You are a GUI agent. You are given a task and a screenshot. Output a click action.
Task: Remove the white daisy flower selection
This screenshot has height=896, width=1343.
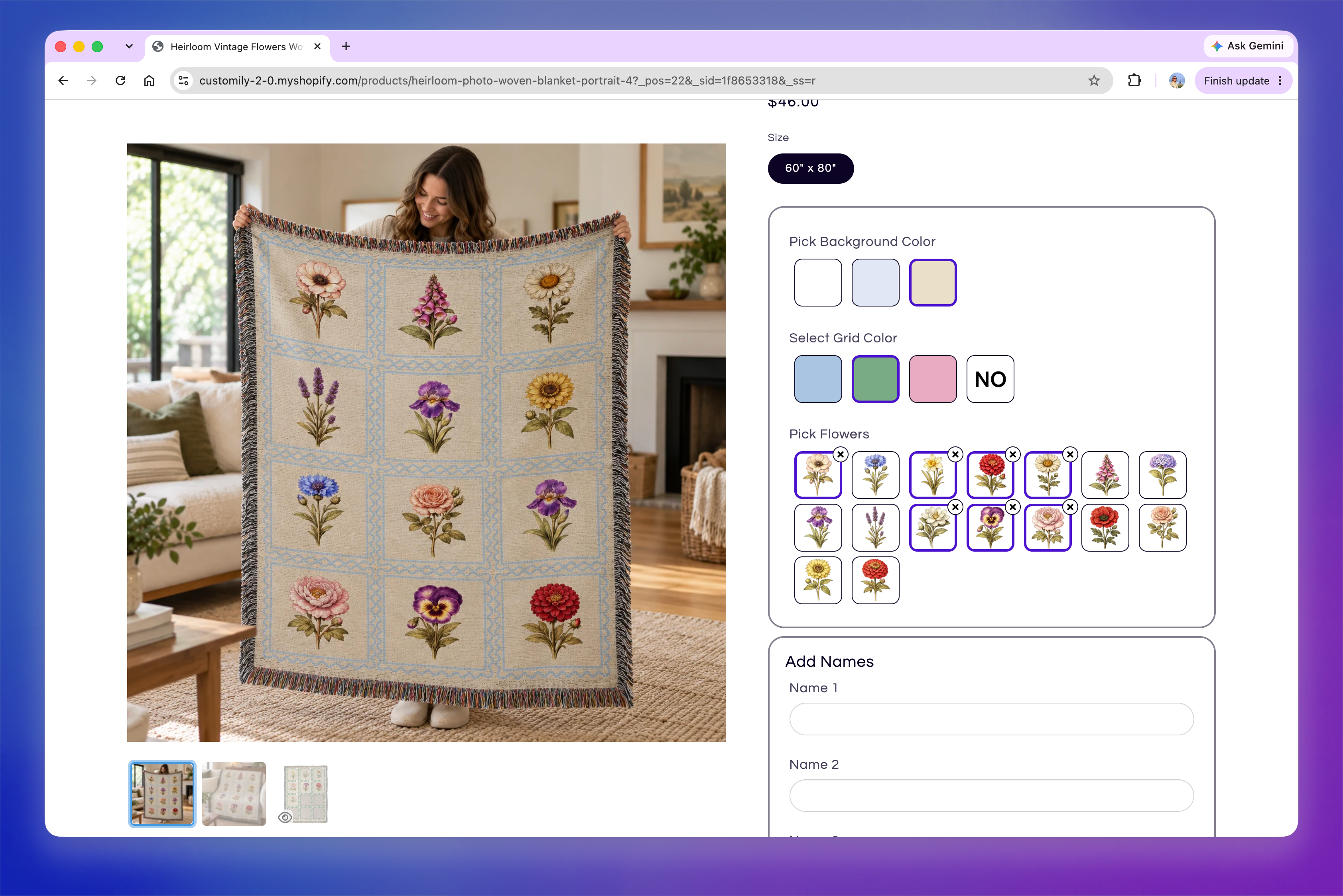coord(1070,454)
